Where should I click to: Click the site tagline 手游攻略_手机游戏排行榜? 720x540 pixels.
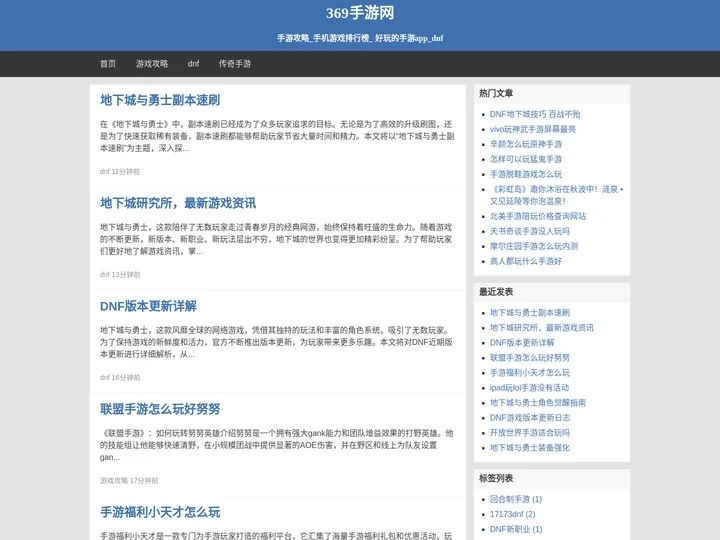[x=360, y=38]
